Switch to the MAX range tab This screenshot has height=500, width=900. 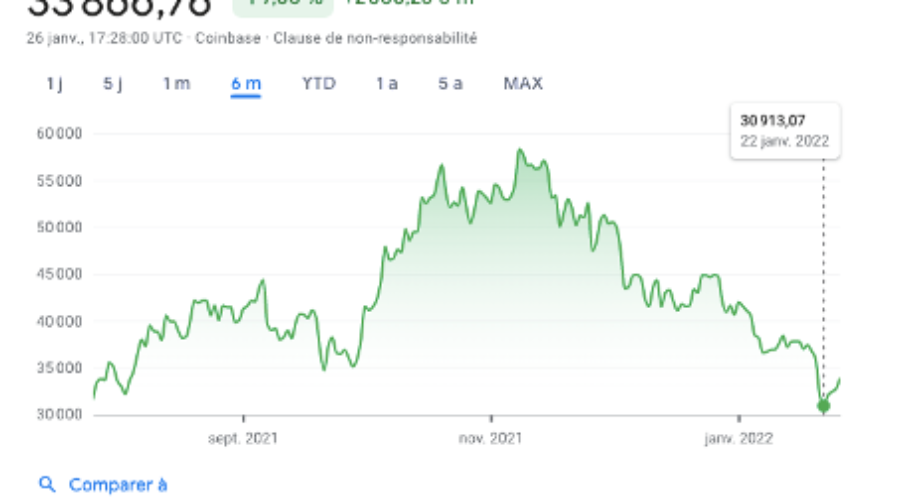click(523, 84)
